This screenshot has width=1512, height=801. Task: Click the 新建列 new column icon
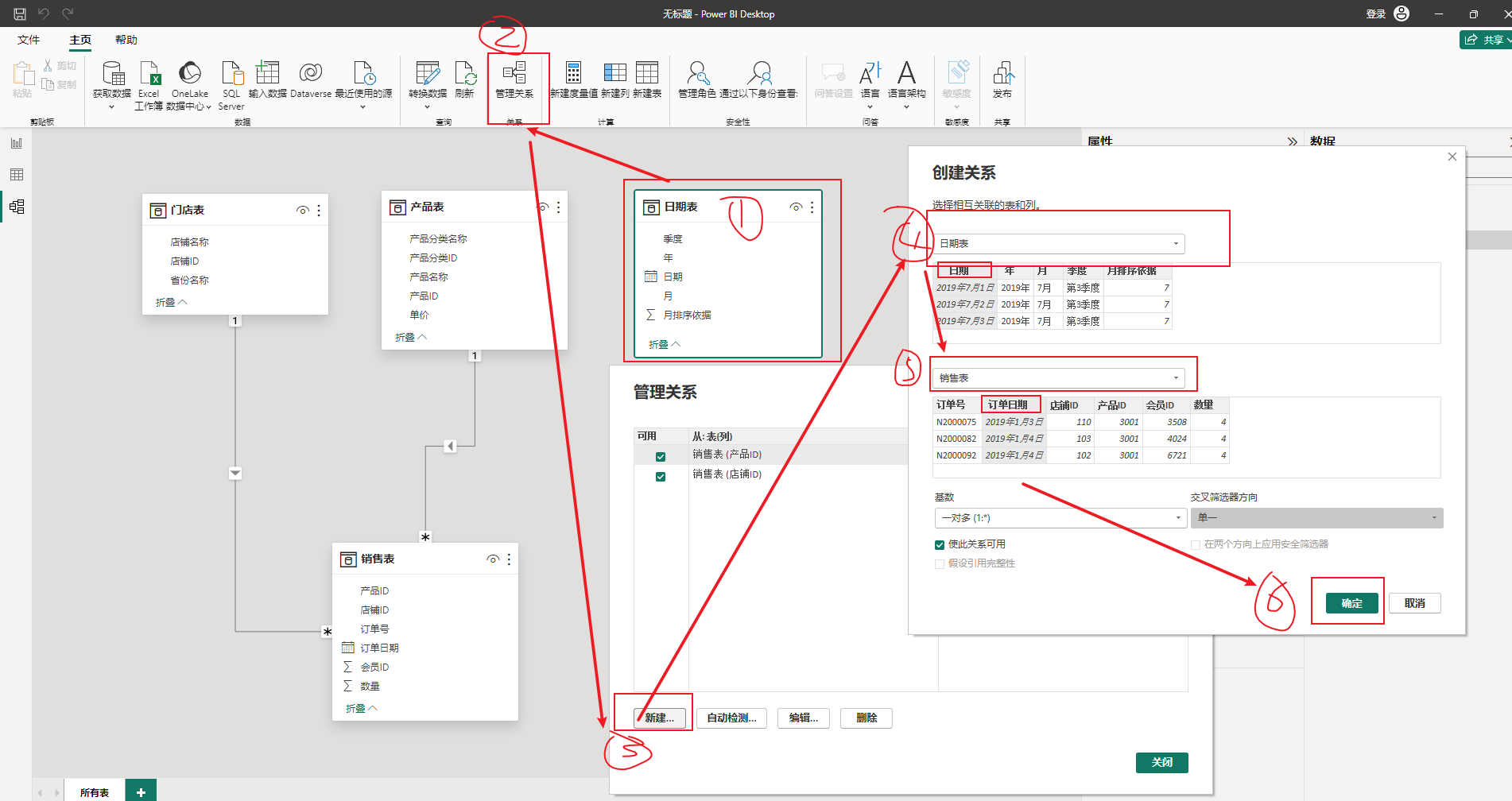click(615, 79)
